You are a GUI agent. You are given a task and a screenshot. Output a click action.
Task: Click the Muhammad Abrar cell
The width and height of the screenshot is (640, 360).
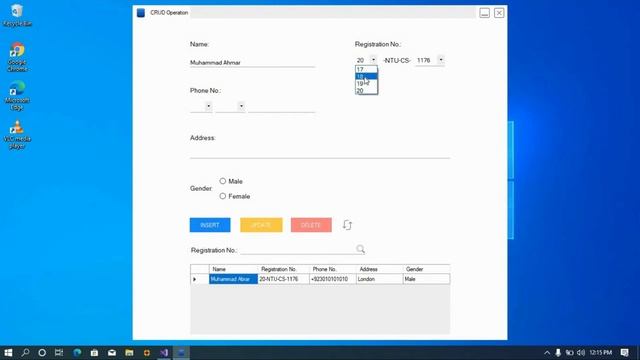tap(233, 279)
